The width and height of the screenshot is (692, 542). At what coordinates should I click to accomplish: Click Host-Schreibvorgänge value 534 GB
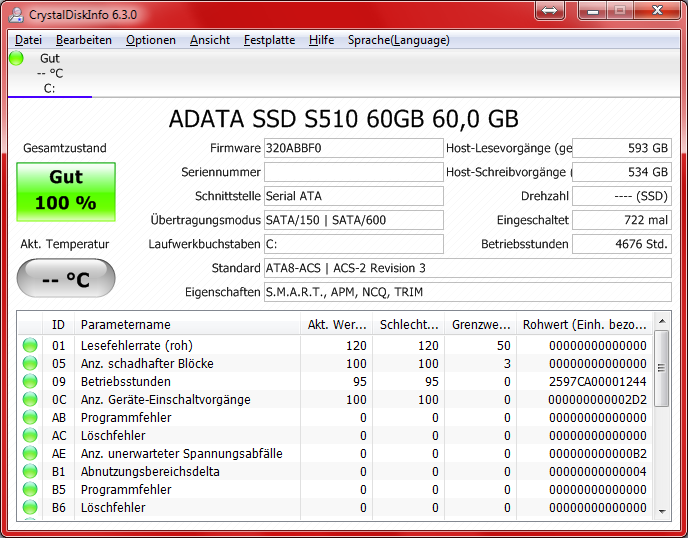(622, 172)
